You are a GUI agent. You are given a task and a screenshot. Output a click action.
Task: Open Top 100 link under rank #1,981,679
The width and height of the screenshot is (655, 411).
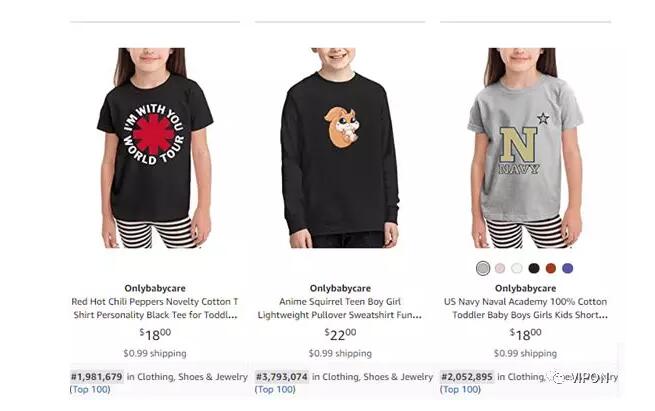90,389
